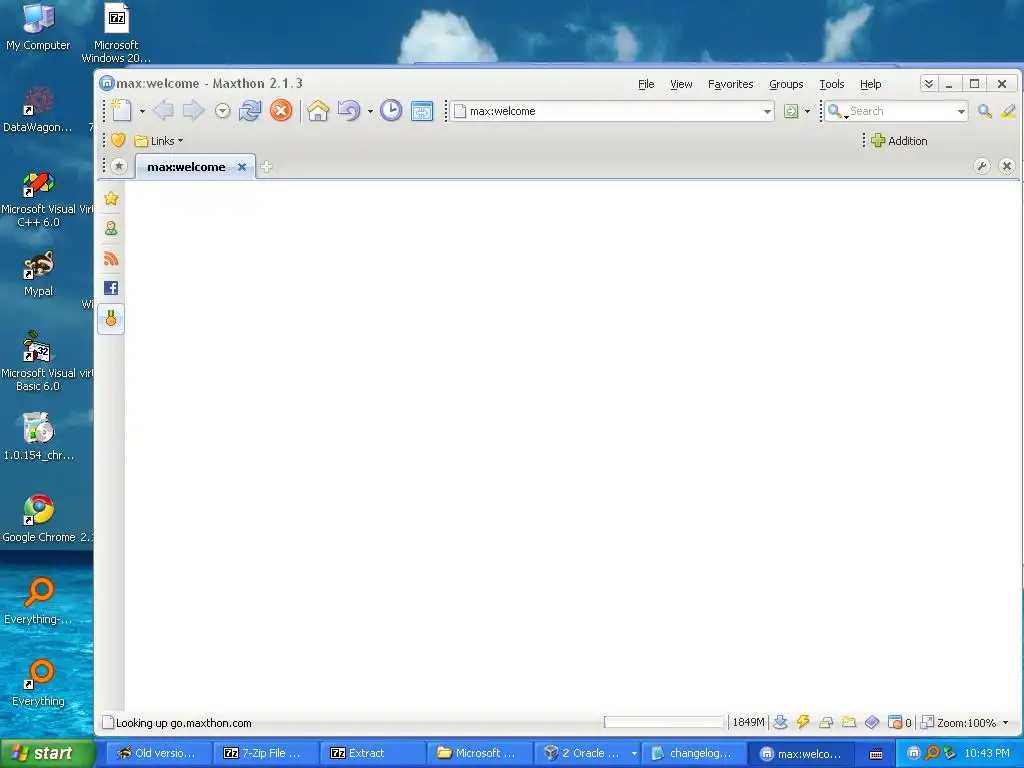Choose search engine via magnifier dropdown
Viewport: 1024px width, 768px height.
pyautogui.click(x=837, y=112)
